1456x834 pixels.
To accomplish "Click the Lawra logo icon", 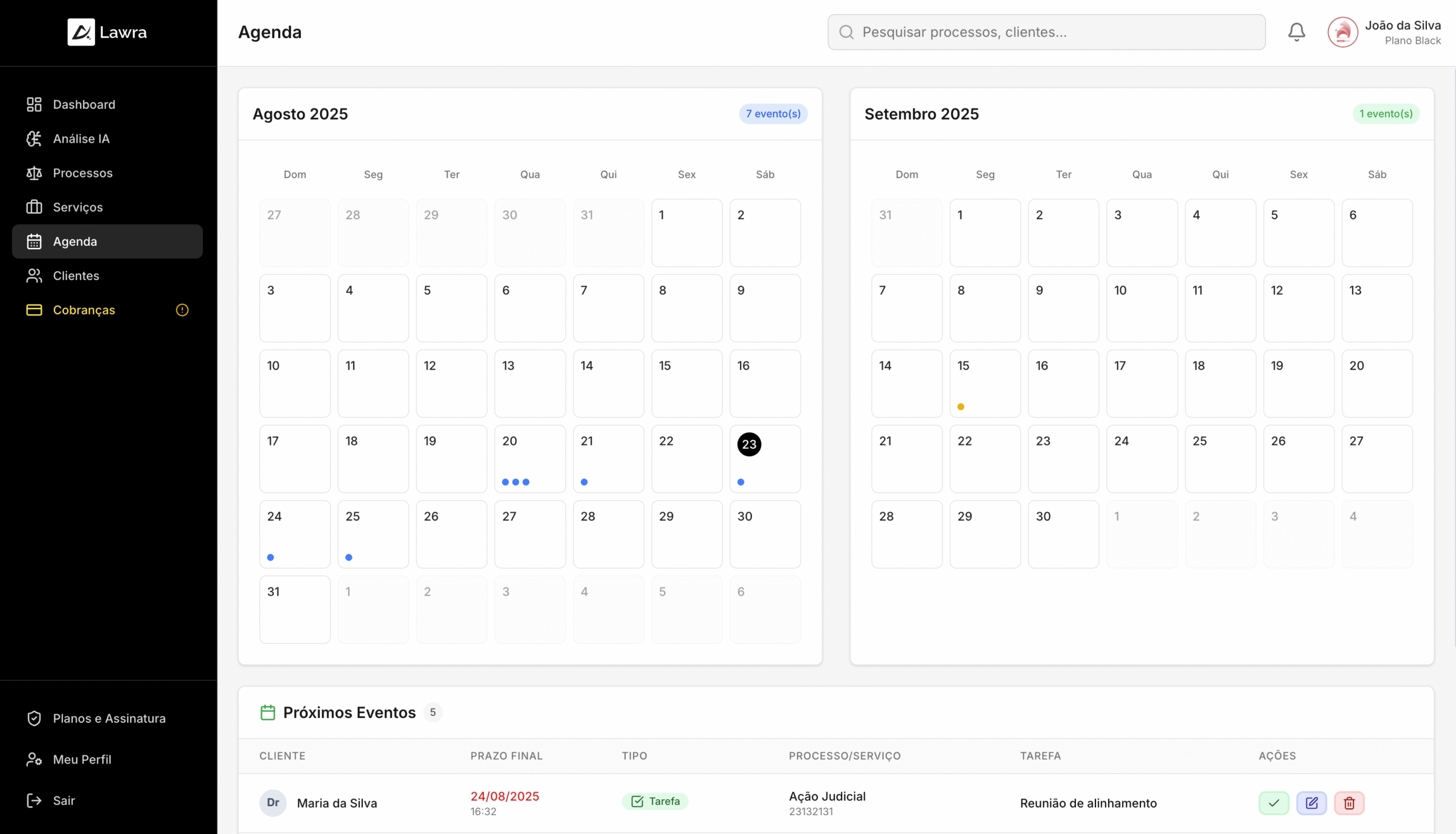I will click(81, 32).
